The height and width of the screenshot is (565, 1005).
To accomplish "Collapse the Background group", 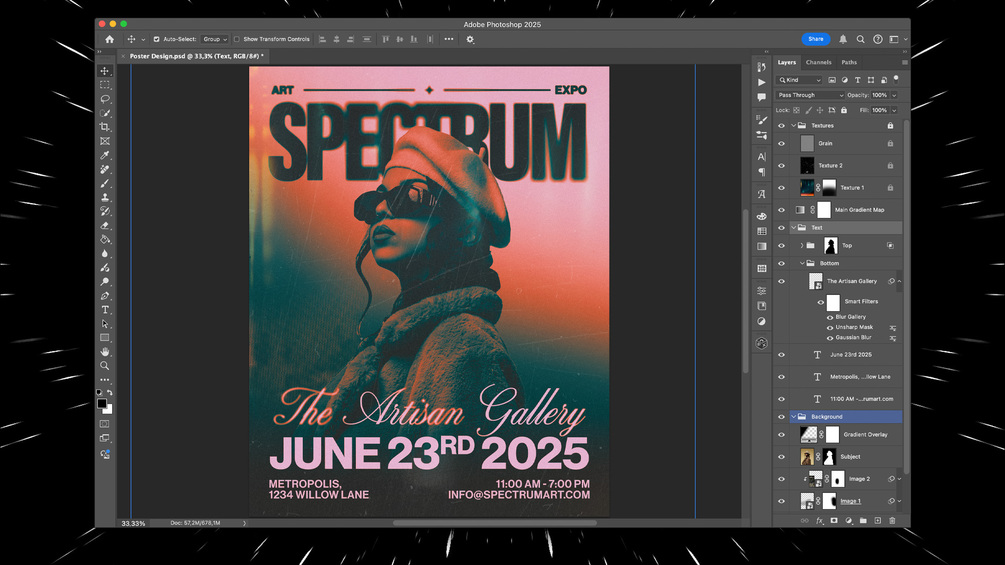I will click(x=793, y=416).
